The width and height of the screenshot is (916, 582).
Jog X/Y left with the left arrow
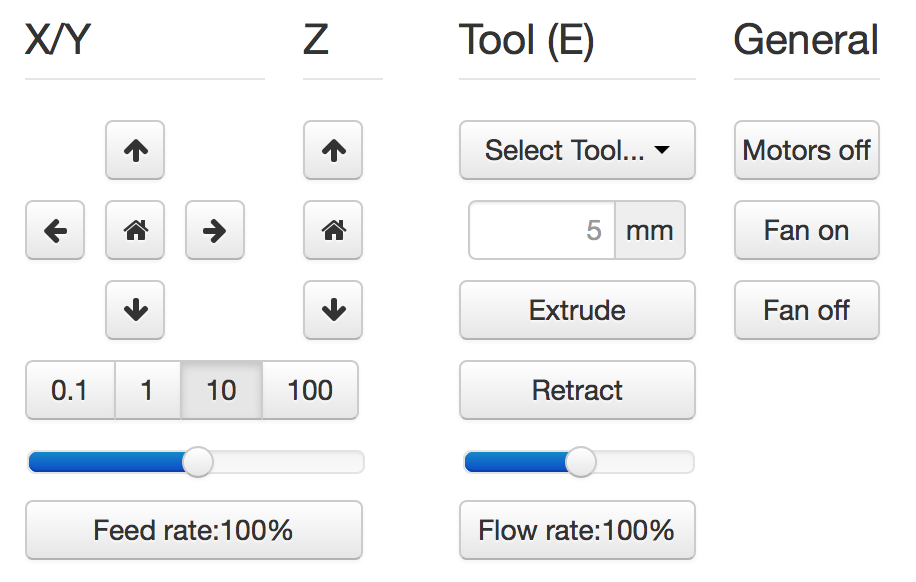click(55, 230)
